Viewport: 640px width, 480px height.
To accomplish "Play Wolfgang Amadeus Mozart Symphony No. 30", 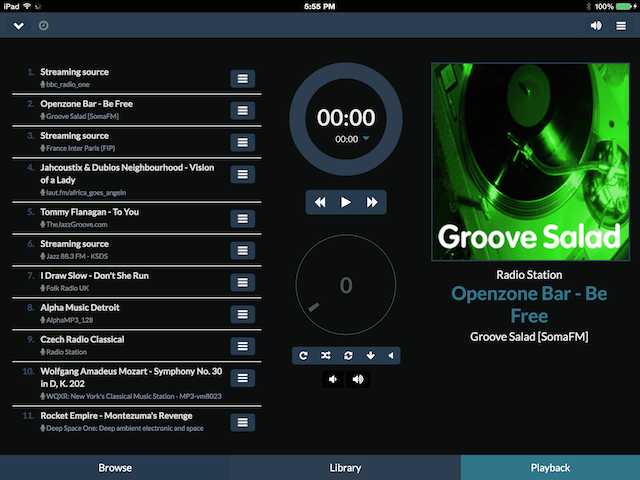I will (x=137, y=383).
